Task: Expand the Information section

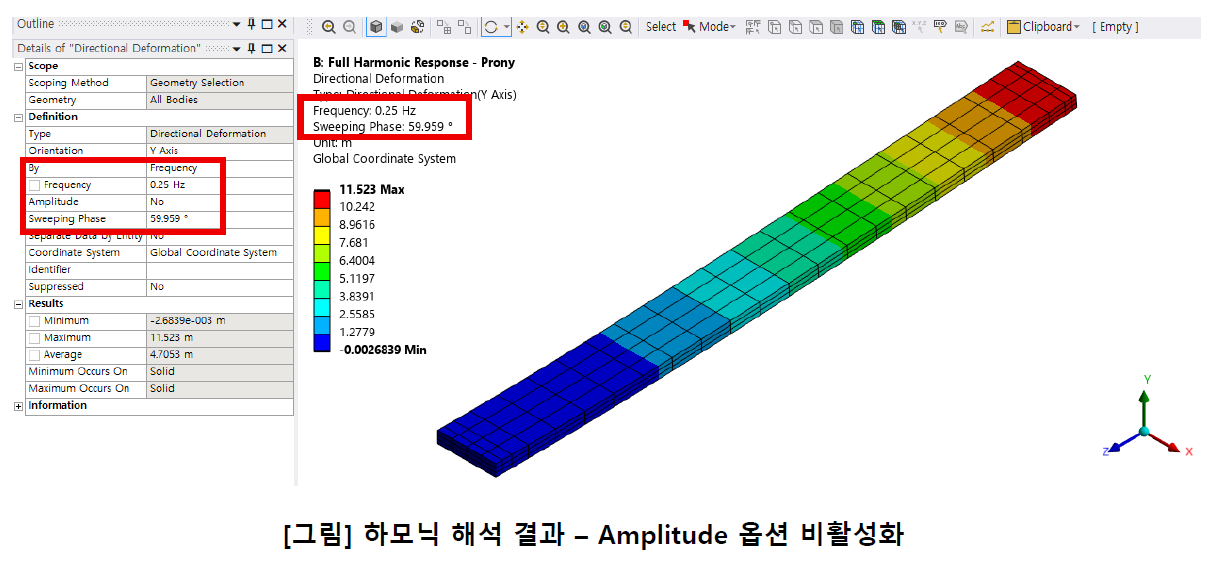Action: [x=18, y=406]
